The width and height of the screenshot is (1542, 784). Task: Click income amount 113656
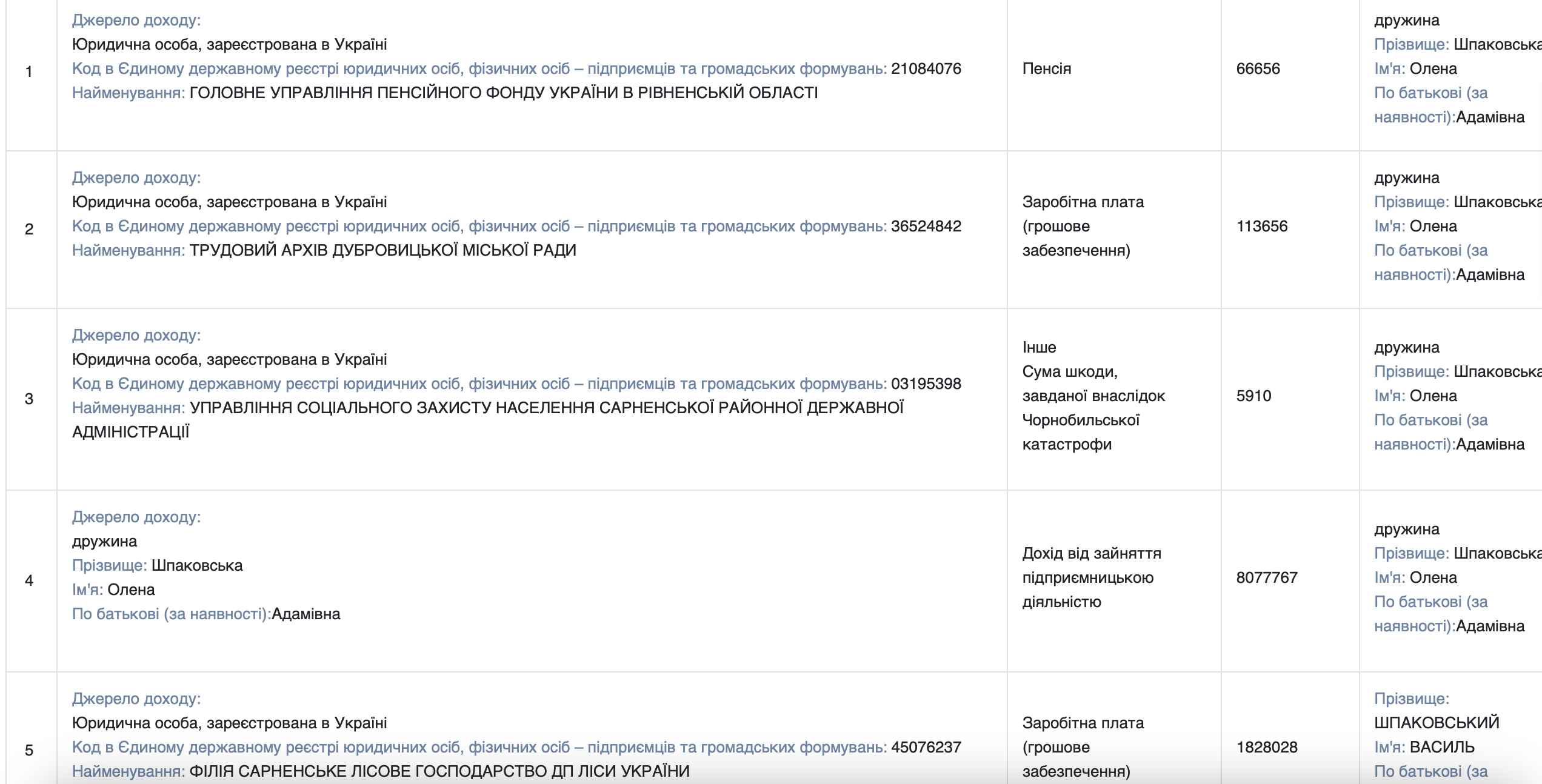pyautogui.click(x=1262, y=227)
